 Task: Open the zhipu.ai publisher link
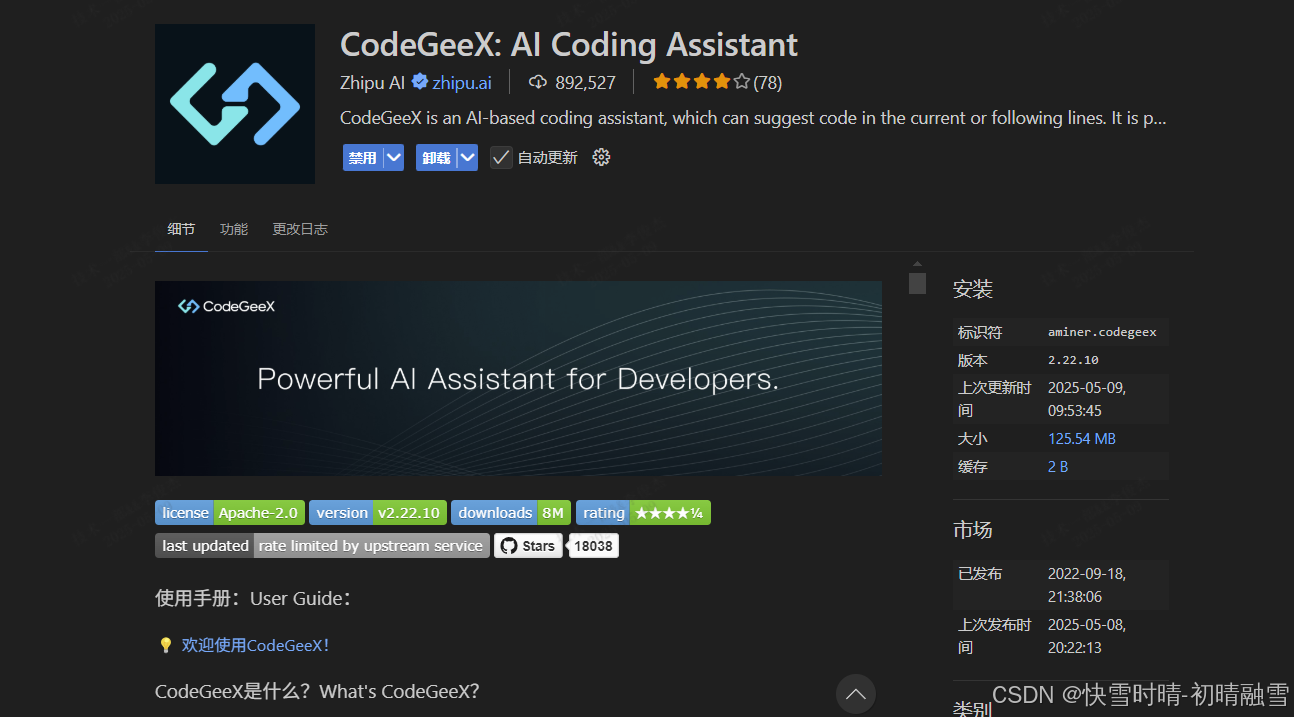click(462, 82)
